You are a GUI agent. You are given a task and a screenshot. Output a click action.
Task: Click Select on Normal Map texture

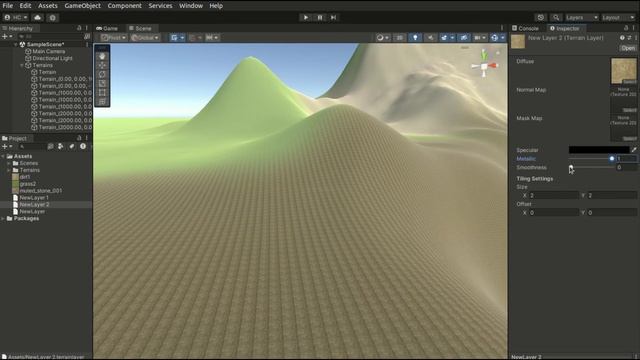click(x=629, y=110)
